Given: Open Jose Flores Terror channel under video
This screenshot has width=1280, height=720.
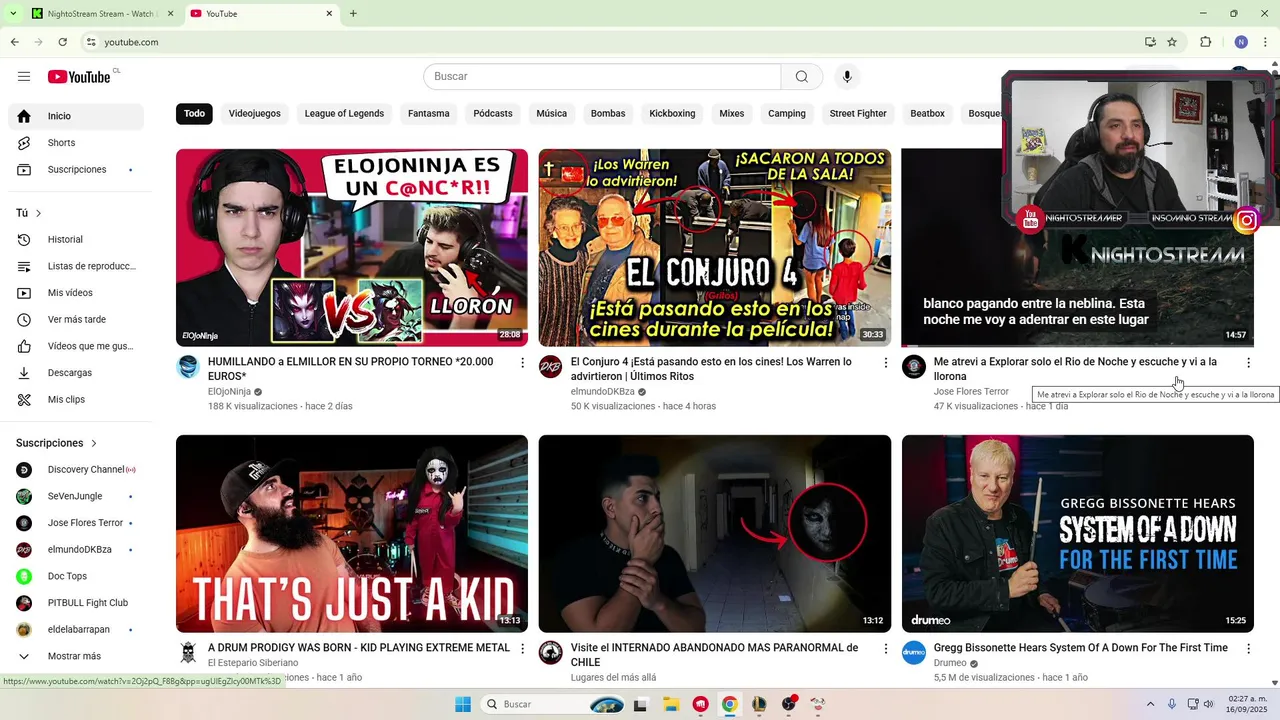Looking at the screenshot, I should [x=971, y=392].
